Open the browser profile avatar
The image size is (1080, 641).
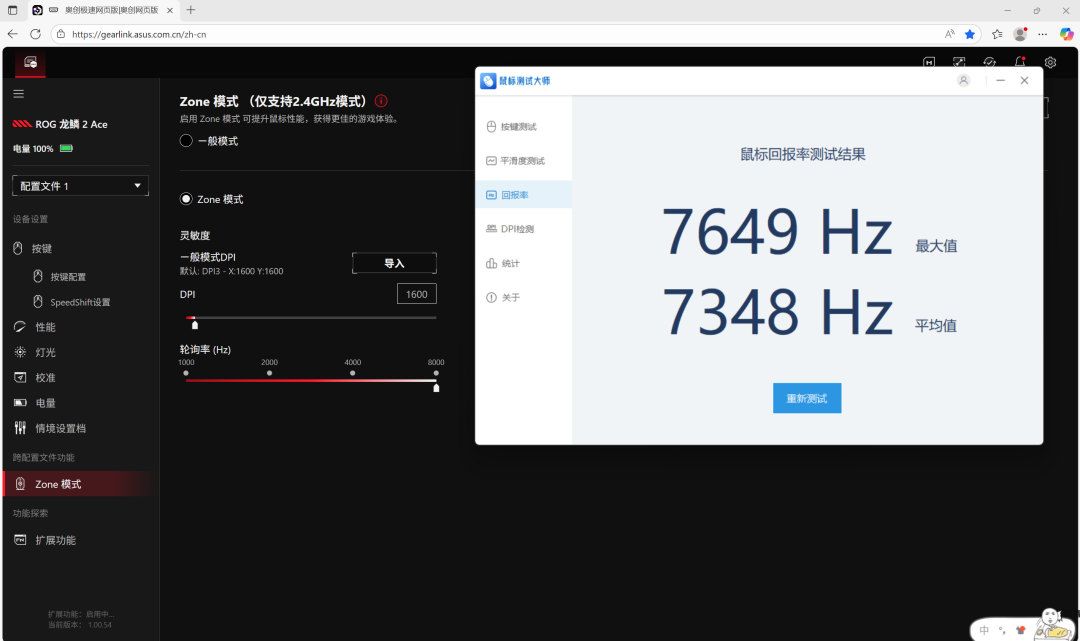[1020, 34]
